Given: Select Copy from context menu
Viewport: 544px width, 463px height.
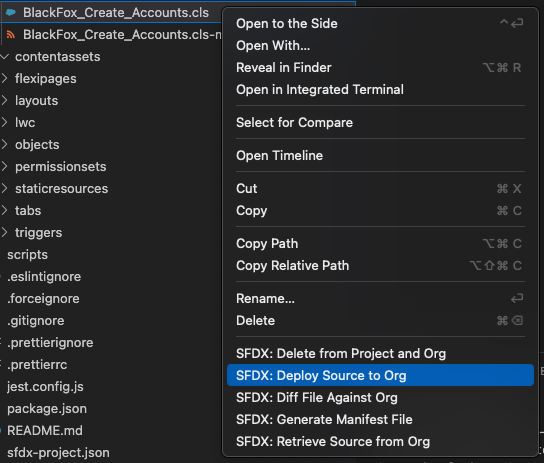Looking at the screenshot, I should tap(380, 211).
